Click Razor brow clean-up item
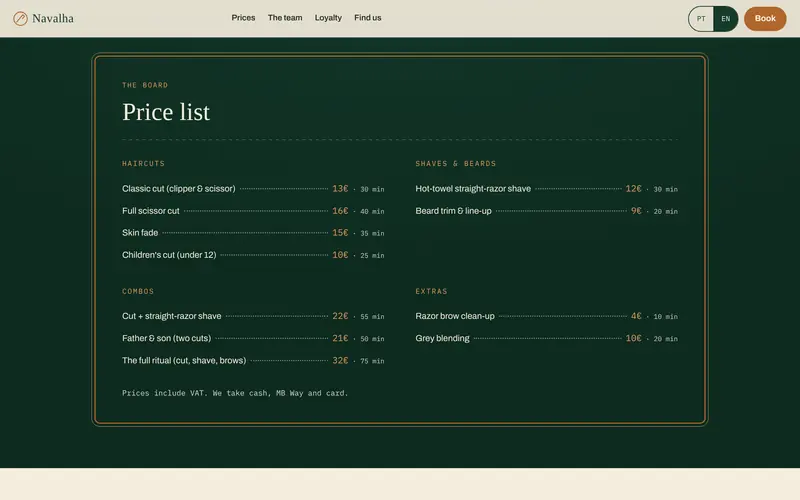 (x=455, y=316)
